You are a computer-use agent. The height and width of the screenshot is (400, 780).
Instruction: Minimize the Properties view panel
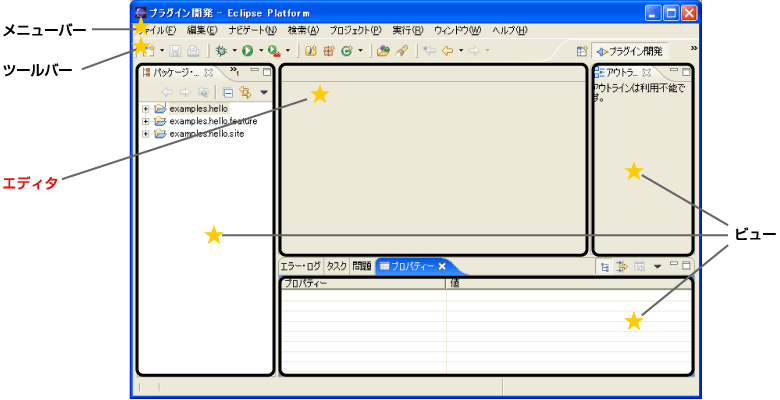pos(674,264)
